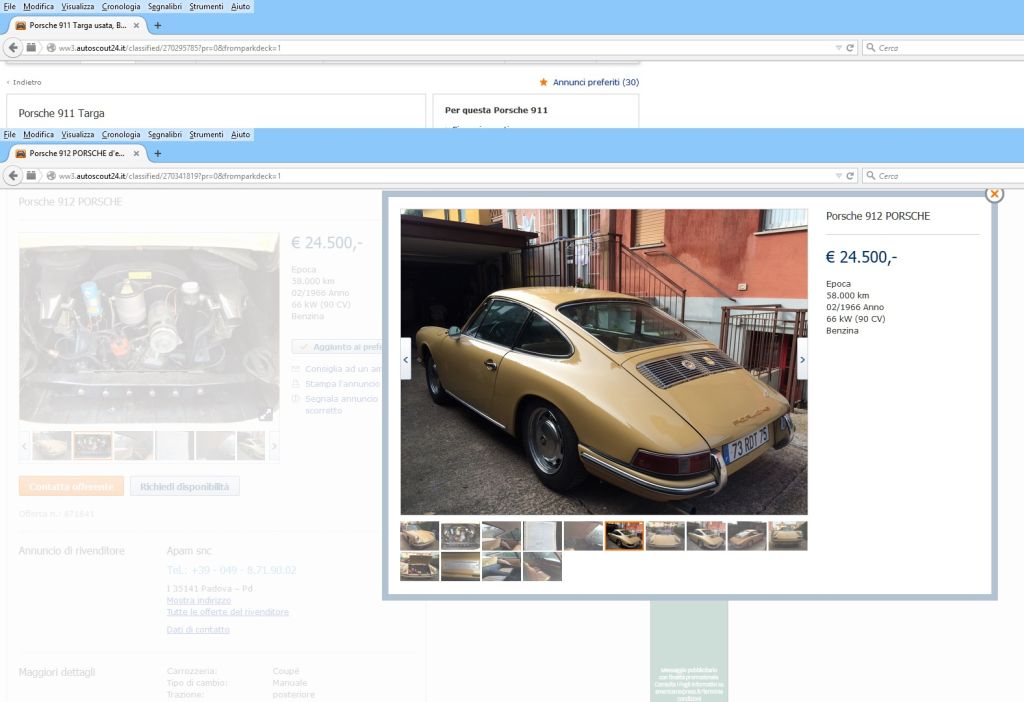The width and height of the screenshot is (1024, 702).
Task: Open a new tab in the Porsche 912 window
Action: pyautogui.click(x=157, y=153)
